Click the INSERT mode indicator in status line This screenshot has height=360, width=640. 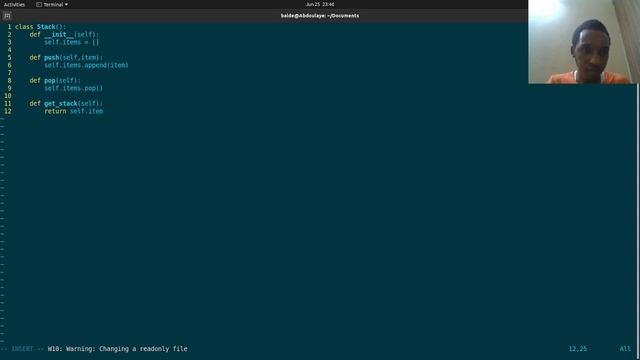click(22, 349)
